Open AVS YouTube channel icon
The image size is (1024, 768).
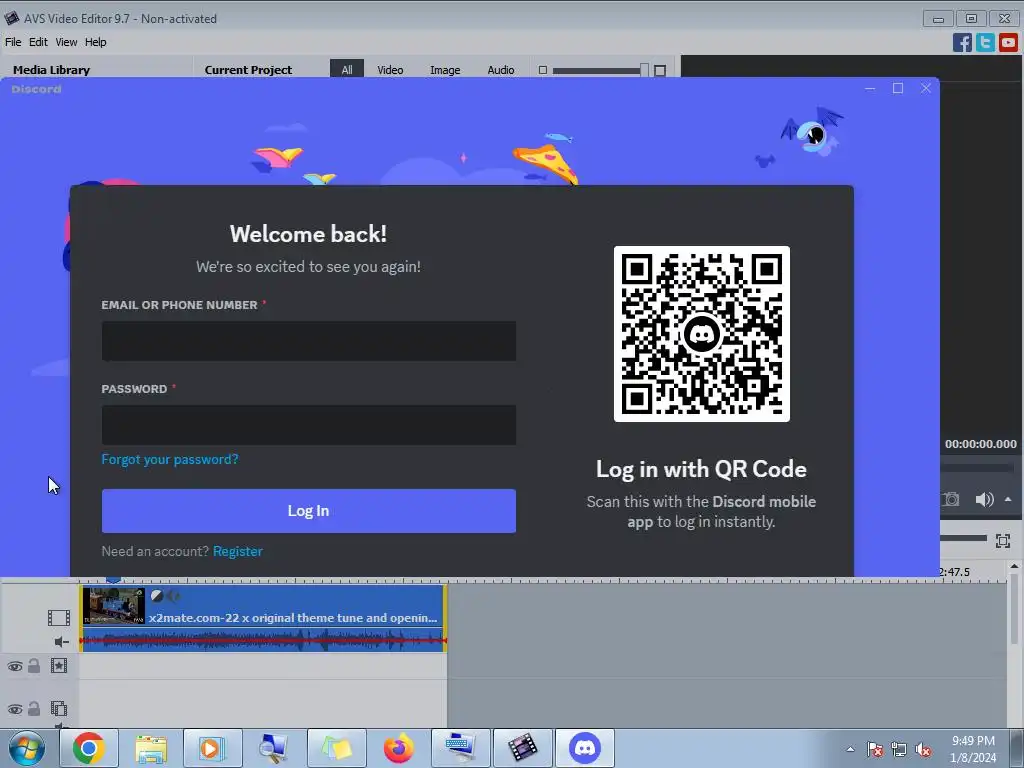coord(1008,42)
